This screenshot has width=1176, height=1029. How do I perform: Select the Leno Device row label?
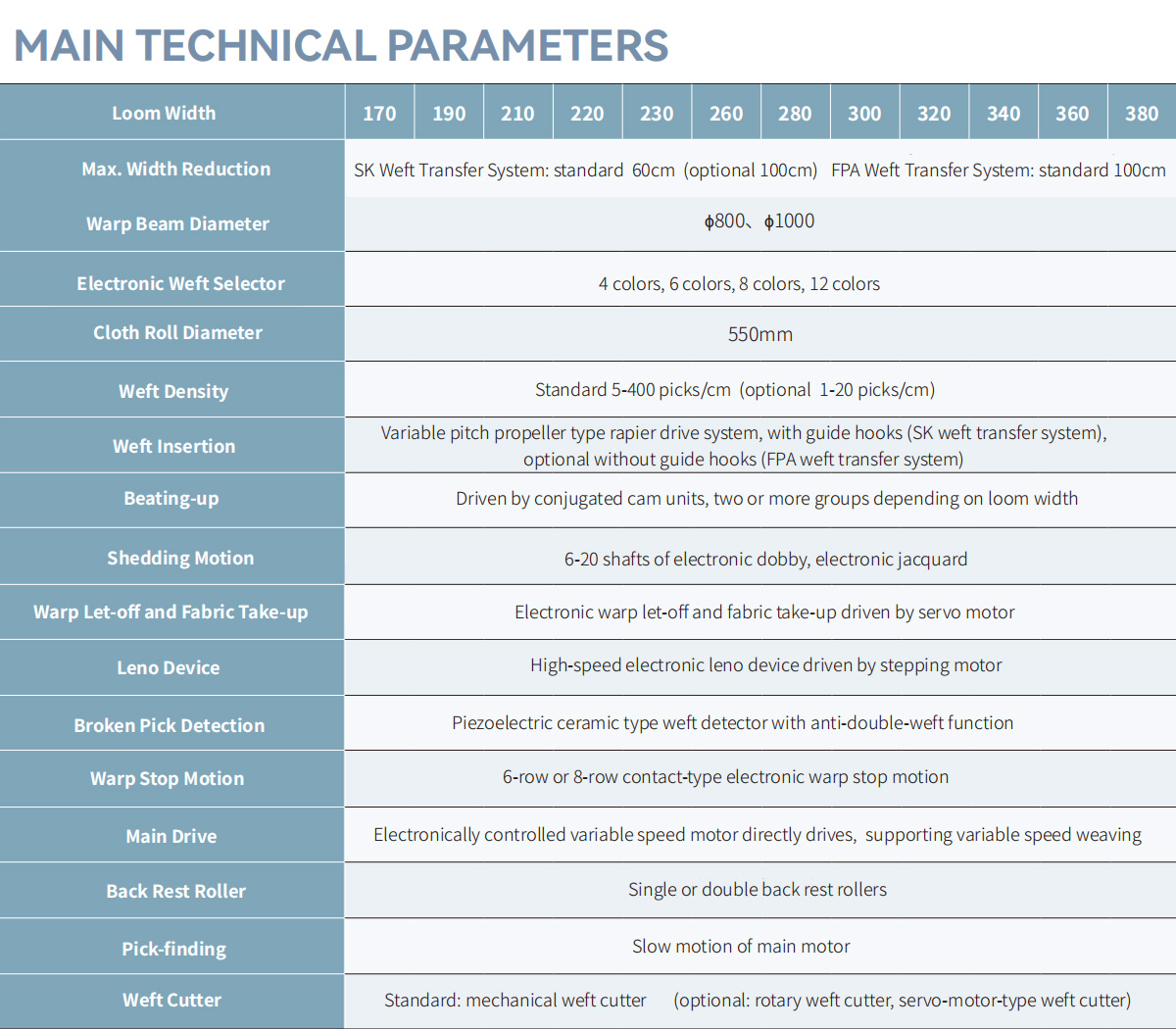click(x=169, y=667)
